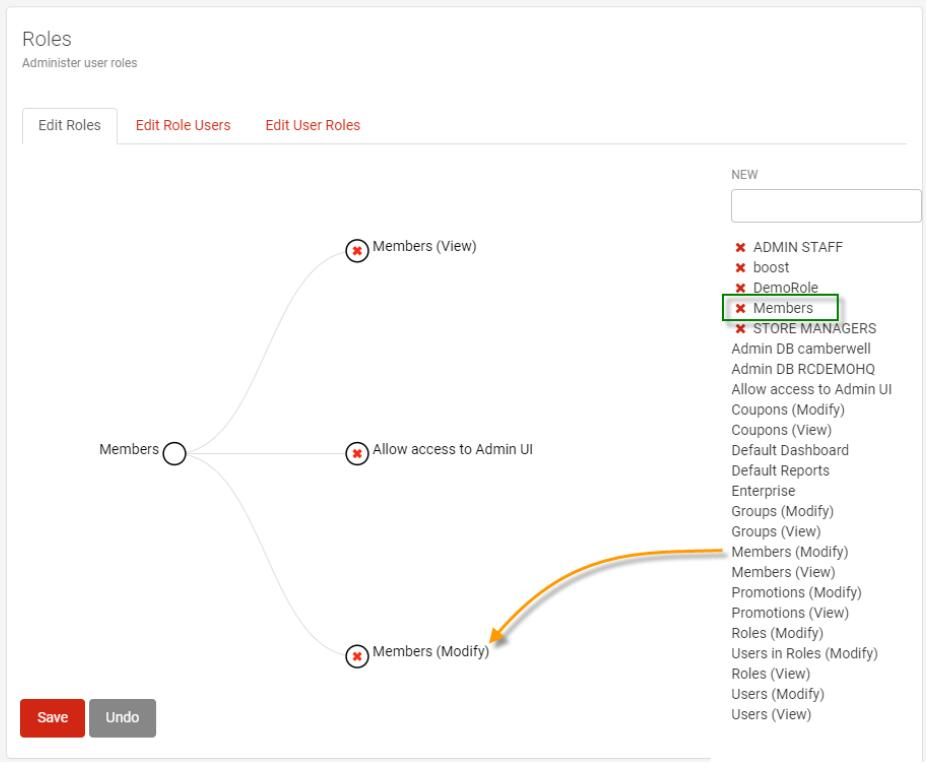Delete the boost role
The height and width of the screenshot is (765, 927).
pyautogui.click(x=740, y=268)
